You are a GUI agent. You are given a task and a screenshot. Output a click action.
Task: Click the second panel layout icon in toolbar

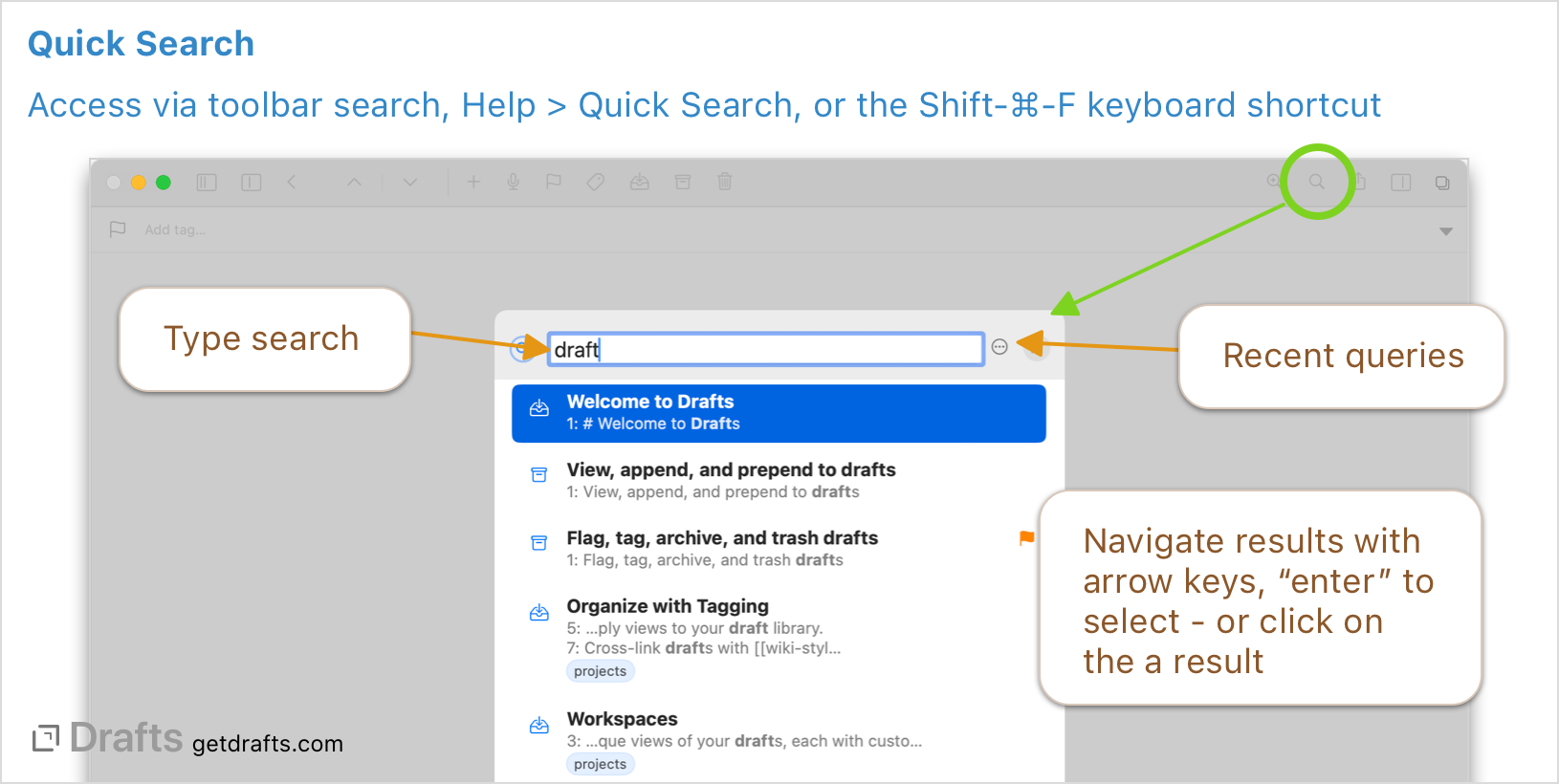(x=252, y=183)
